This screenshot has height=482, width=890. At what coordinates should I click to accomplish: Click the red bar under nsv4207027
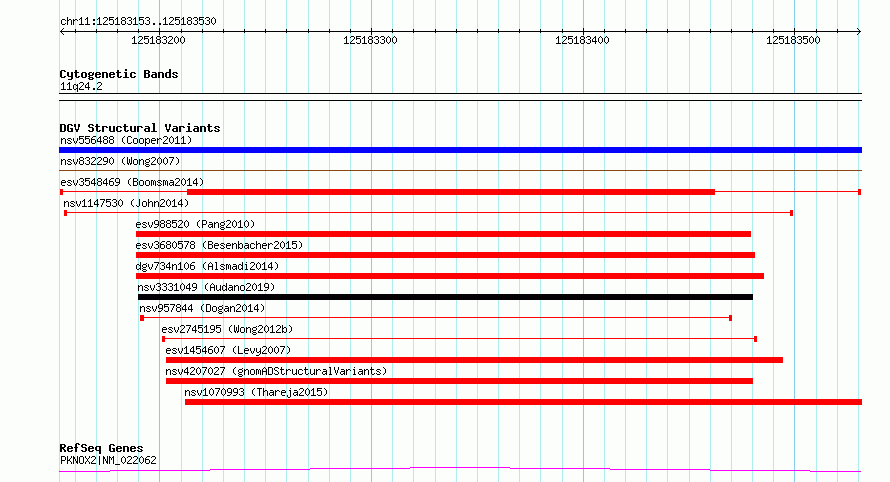459,381
